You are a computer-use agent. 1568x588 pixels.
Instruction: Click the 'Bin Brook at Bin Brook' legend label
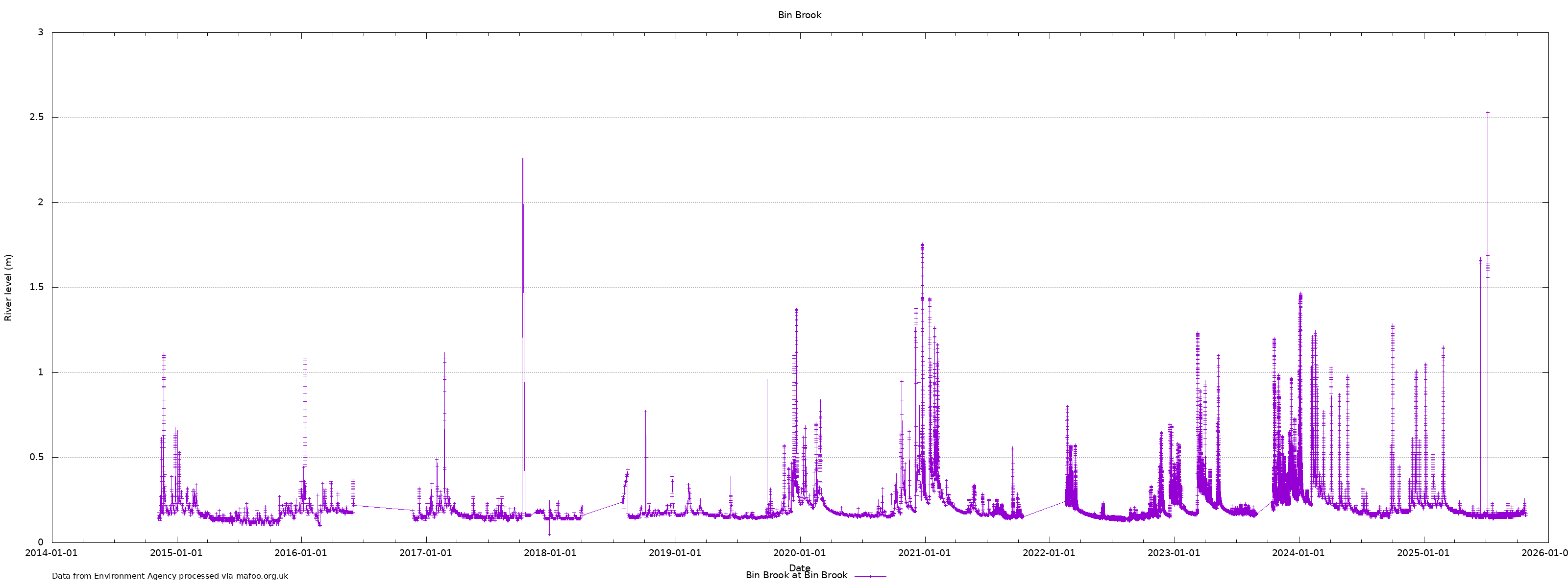click(x=796, y=575)
